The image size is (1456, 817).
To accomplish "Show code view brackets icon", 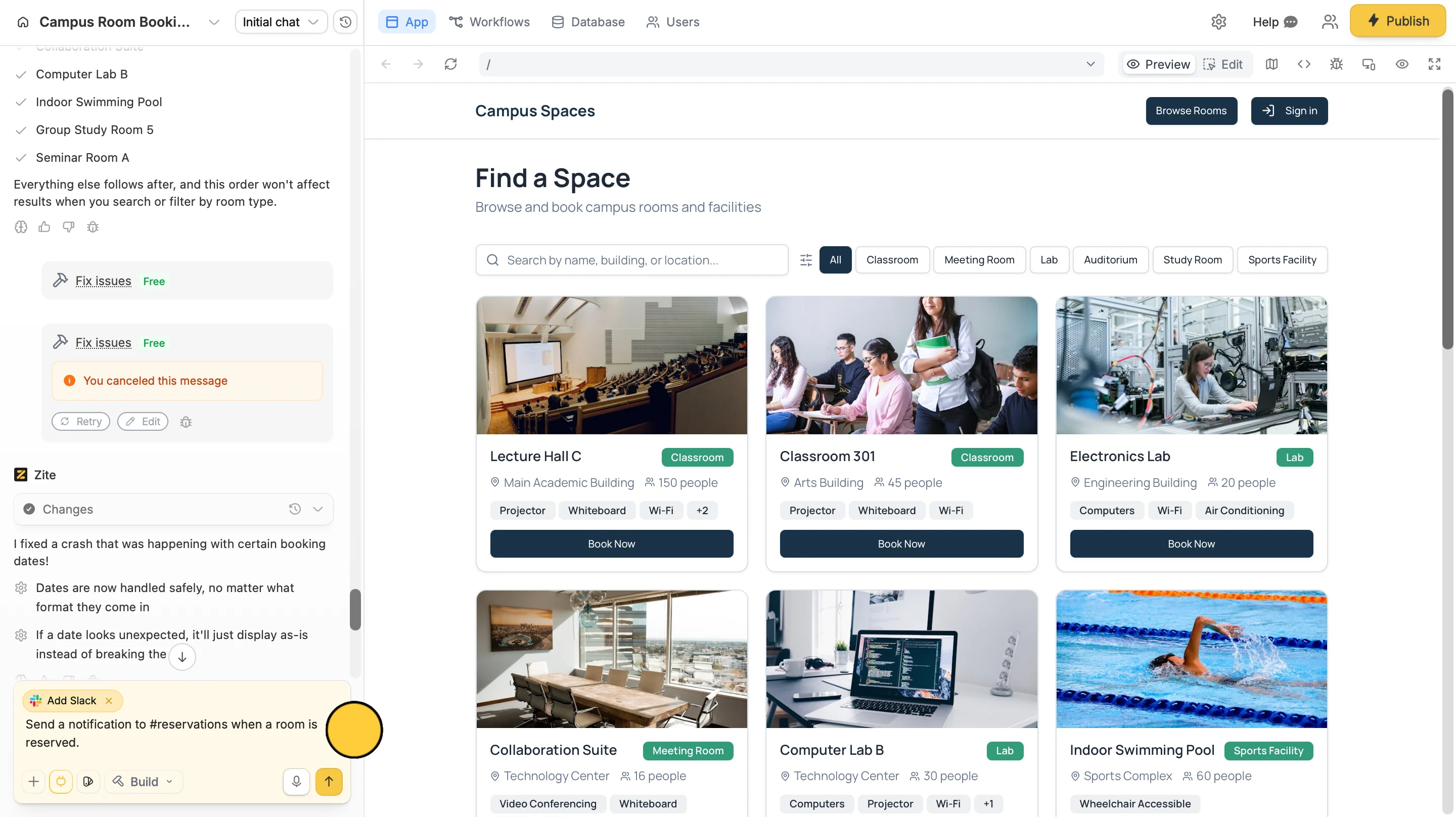I will tap(1304, 64).
